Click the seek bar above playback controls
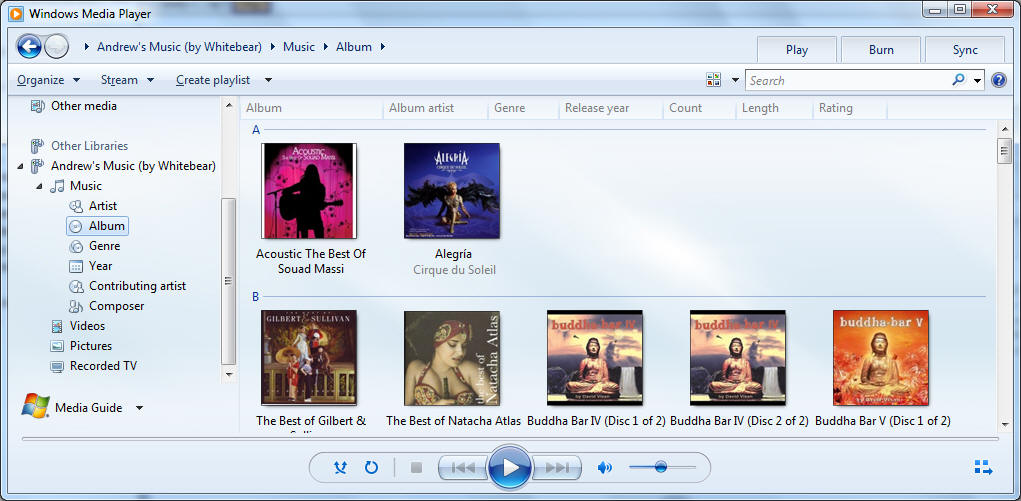The width and height of the screenshot is (1021, 501). click(510, 438)
